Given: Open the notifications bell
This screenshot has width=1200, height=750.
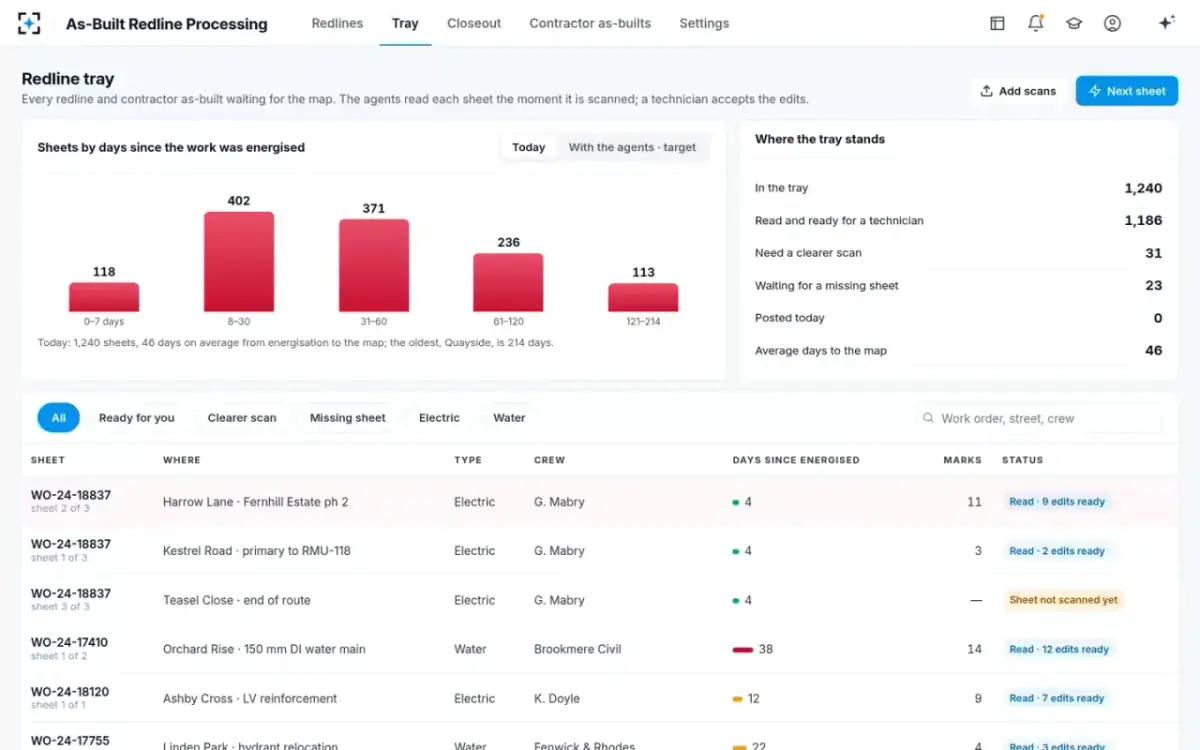Looking at the screenshot, I should [x=1036, y=23].
